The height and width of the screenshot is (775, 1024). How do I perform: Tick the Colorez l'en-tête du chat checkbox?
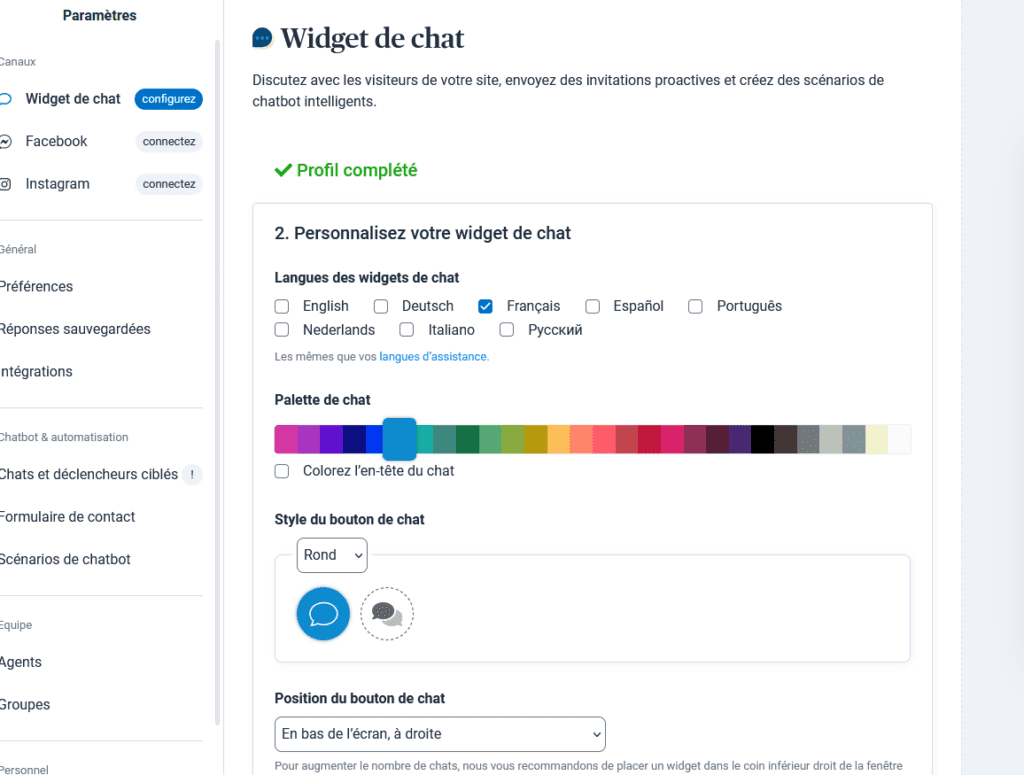coord(281,471)
